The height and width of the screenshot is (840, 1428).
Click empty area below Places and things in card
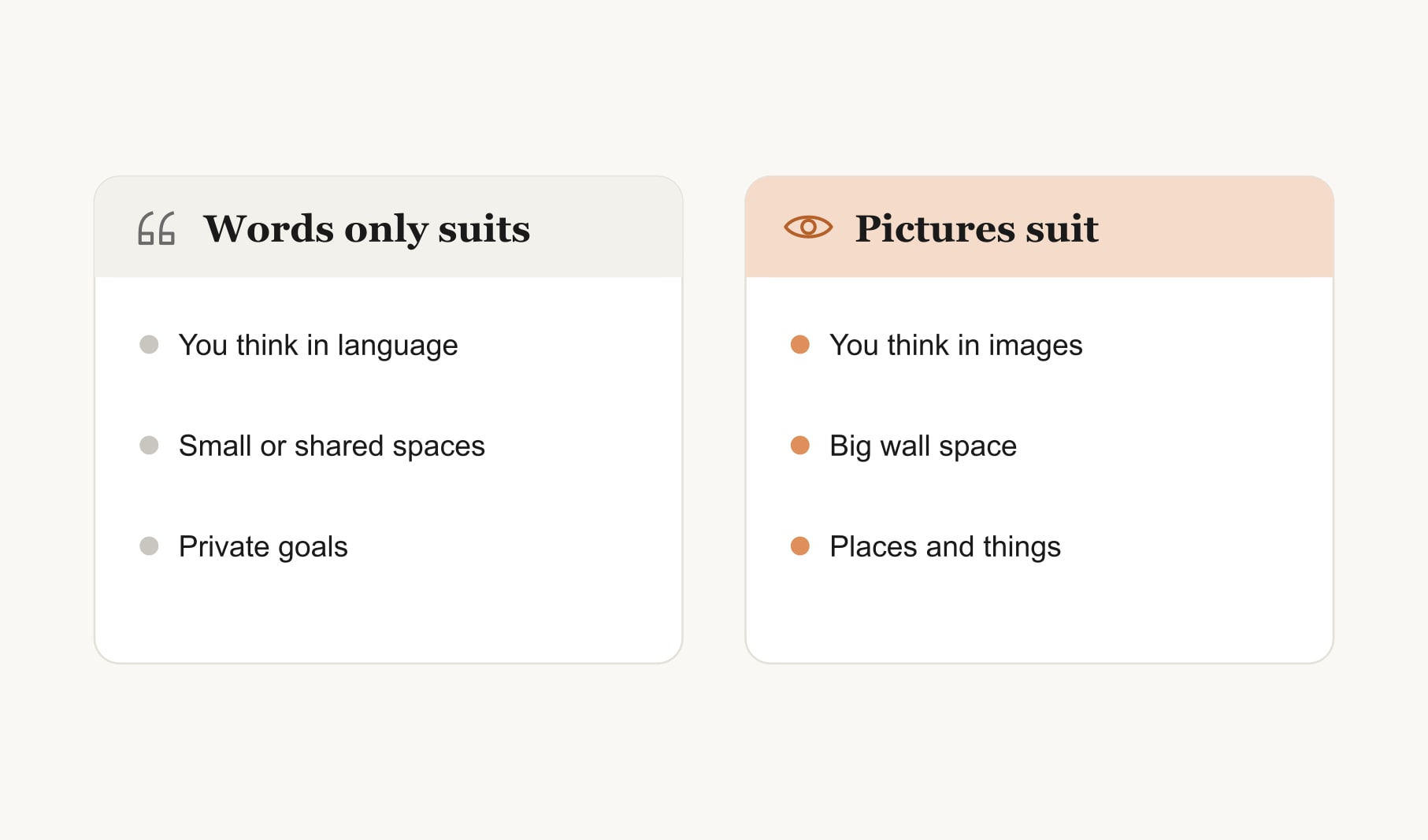pyautogui.click(x=1040, y=614)
